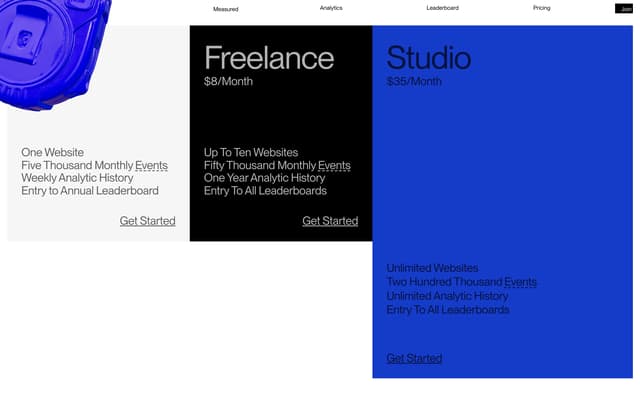Open the Measured home link

tap(225, 9)
